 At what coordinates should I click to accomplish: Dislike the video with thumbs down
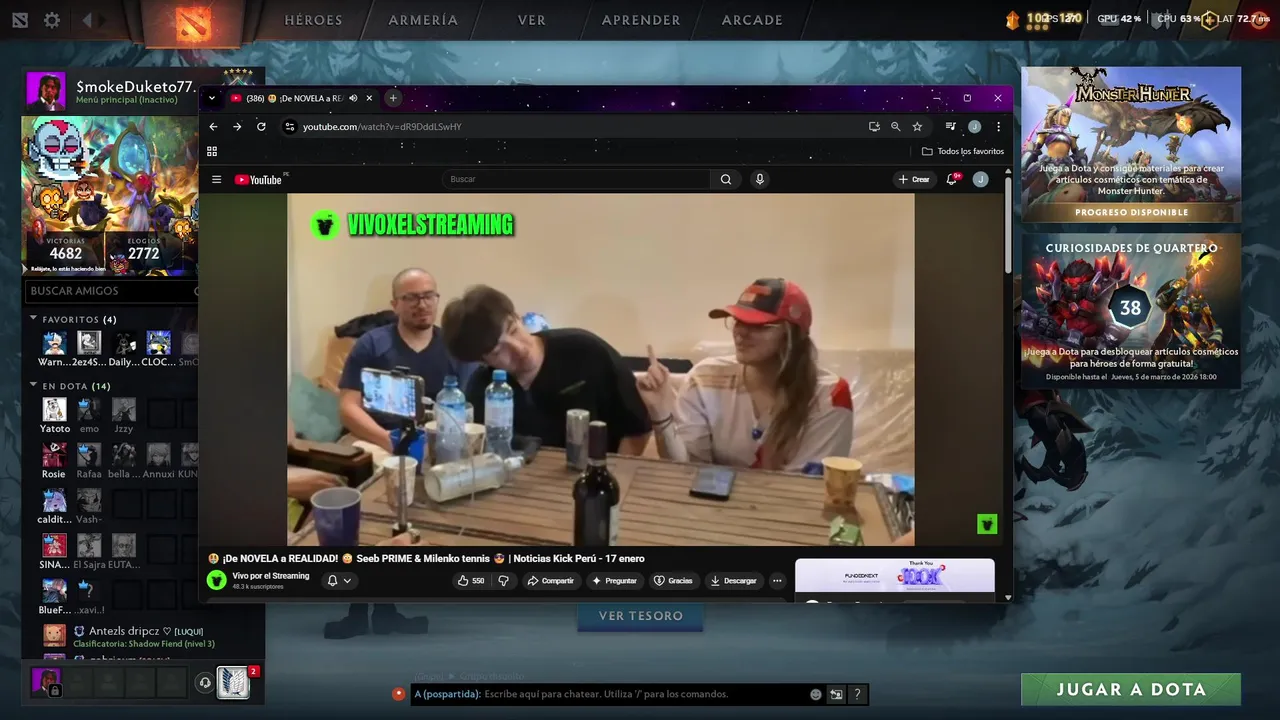click(x=504, y=581)
